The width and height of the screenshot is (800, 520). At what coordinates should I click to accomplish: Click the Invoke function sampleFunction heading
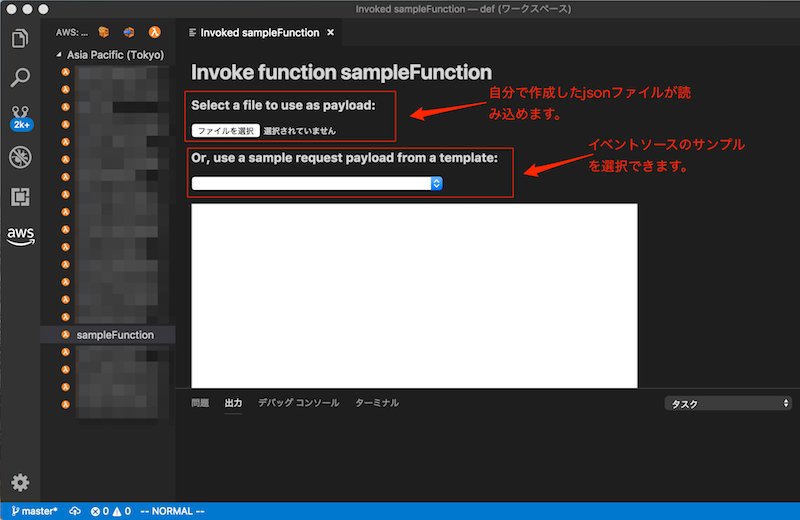(x=341, y=72)
